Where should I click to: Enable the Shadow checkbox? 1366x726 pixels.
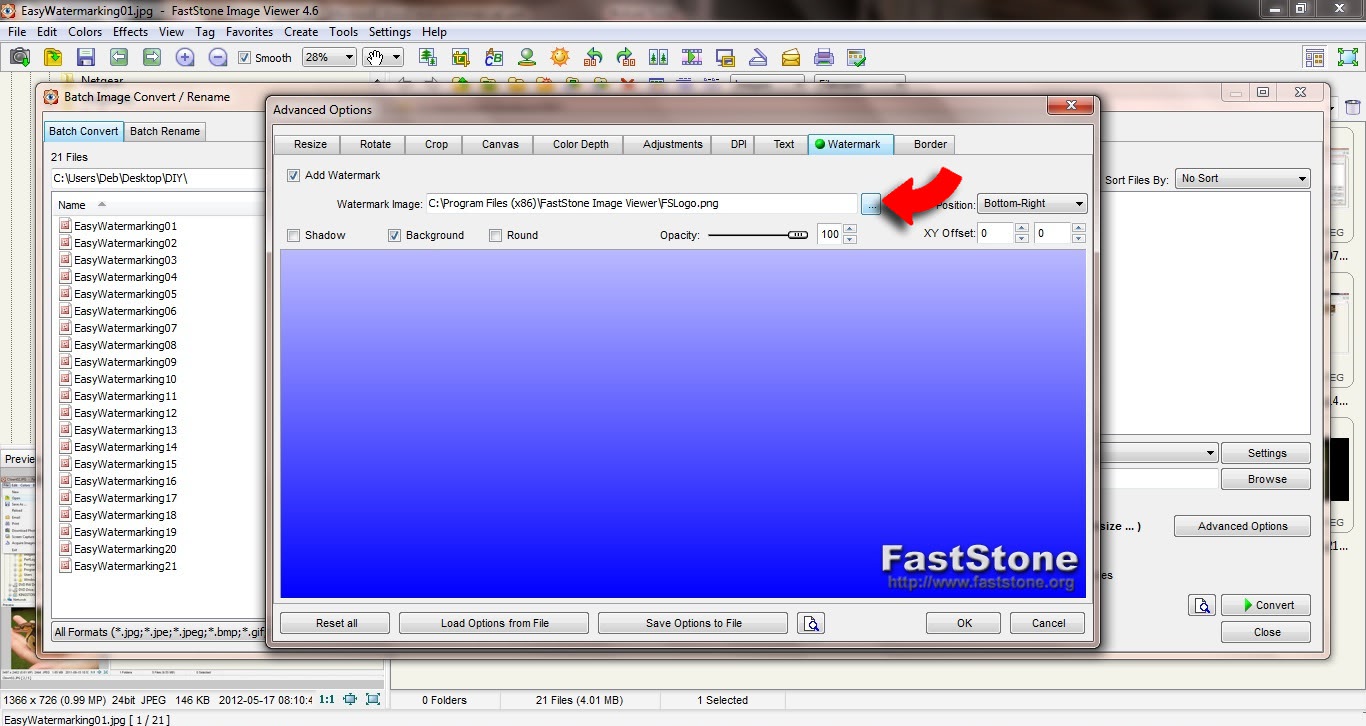[x=293, y=235]
